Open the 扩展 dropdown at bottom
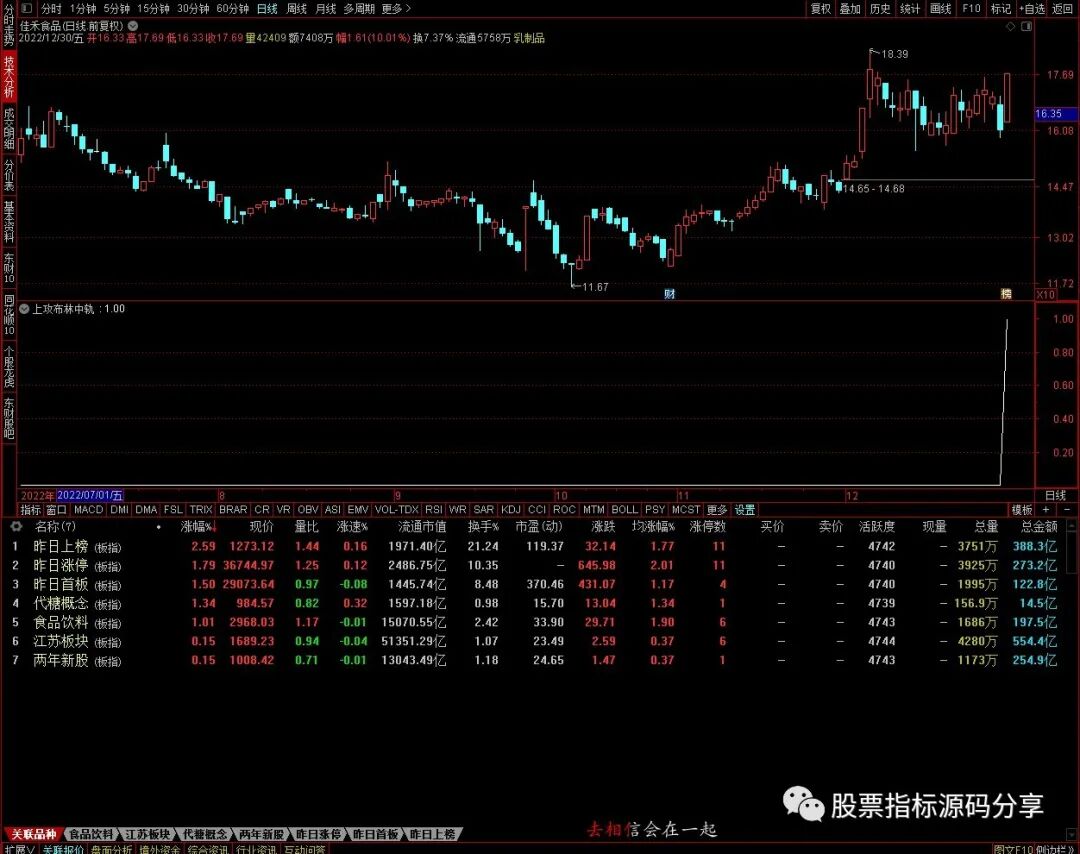 click(x=19, y=849)
